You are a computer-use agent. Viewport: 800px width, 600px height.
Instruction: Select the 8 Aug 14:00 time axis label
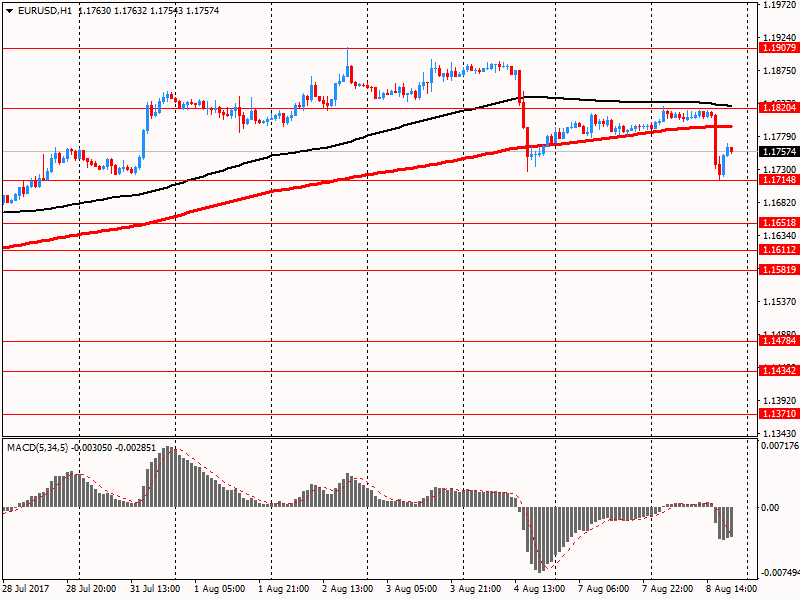pos(732,589)
